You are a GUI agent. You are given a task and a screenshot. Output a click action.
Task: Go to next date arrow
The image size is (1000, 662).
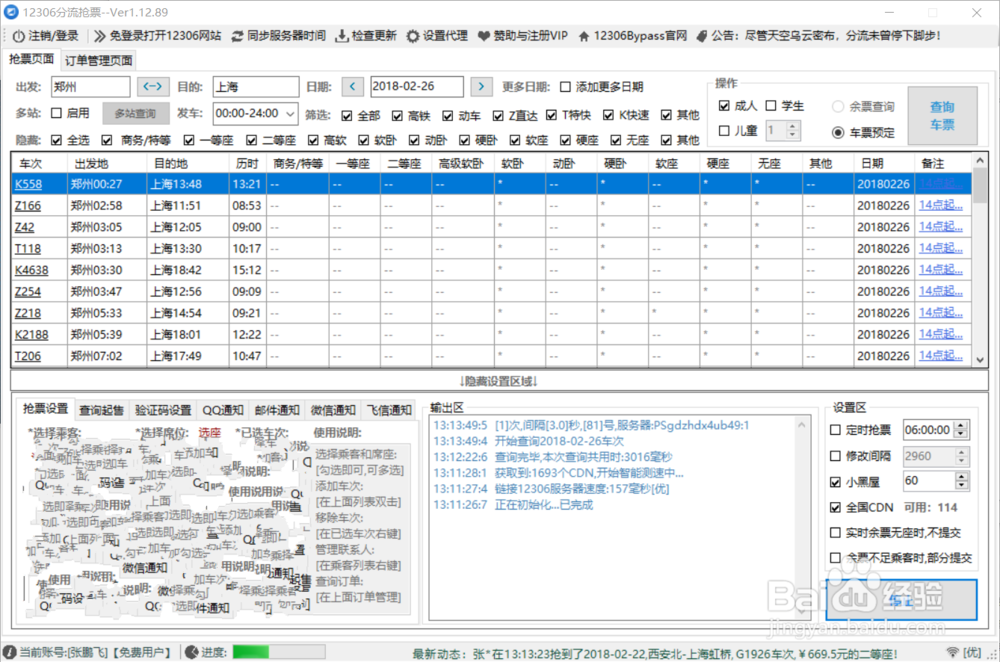click(x=482, y=86)
